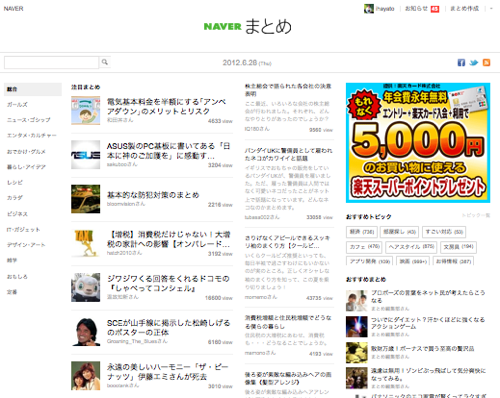Open the ASUS製のPC基板 article title

168,151
